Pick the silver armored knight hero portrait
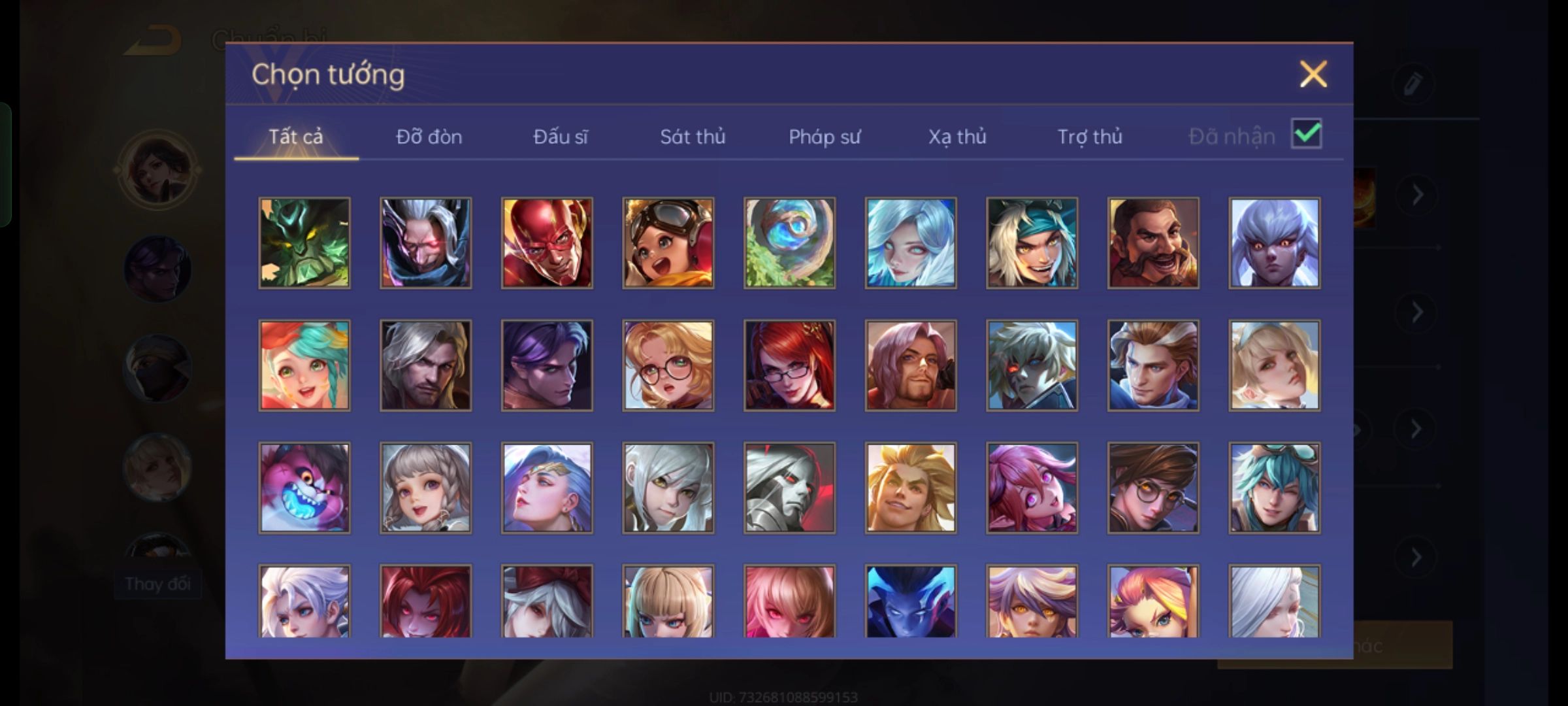The image size is (1568, 706). click(789, 488)
